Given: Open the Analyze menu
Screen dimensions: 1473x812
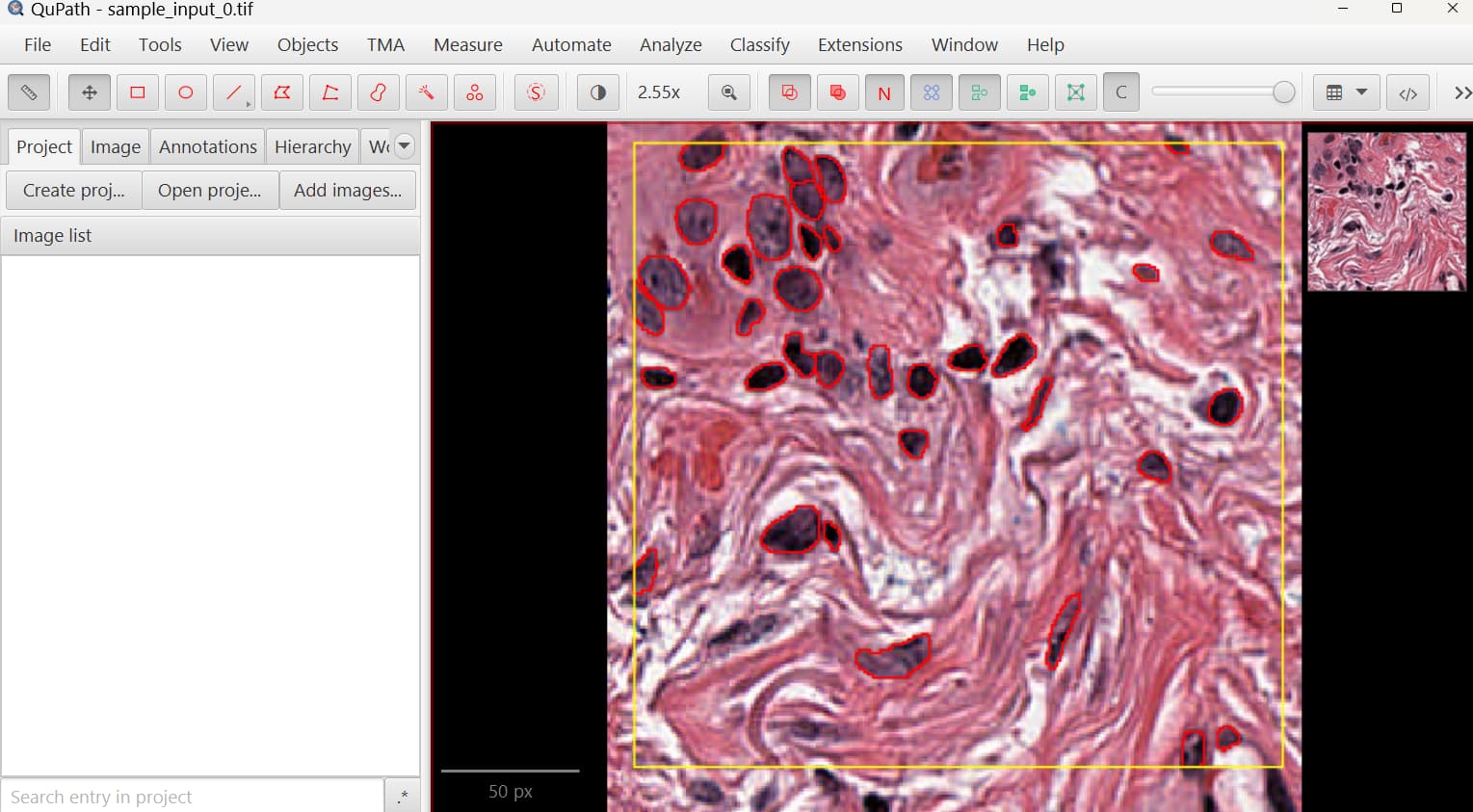Looking at the screenshot, I should pos(670,44).
